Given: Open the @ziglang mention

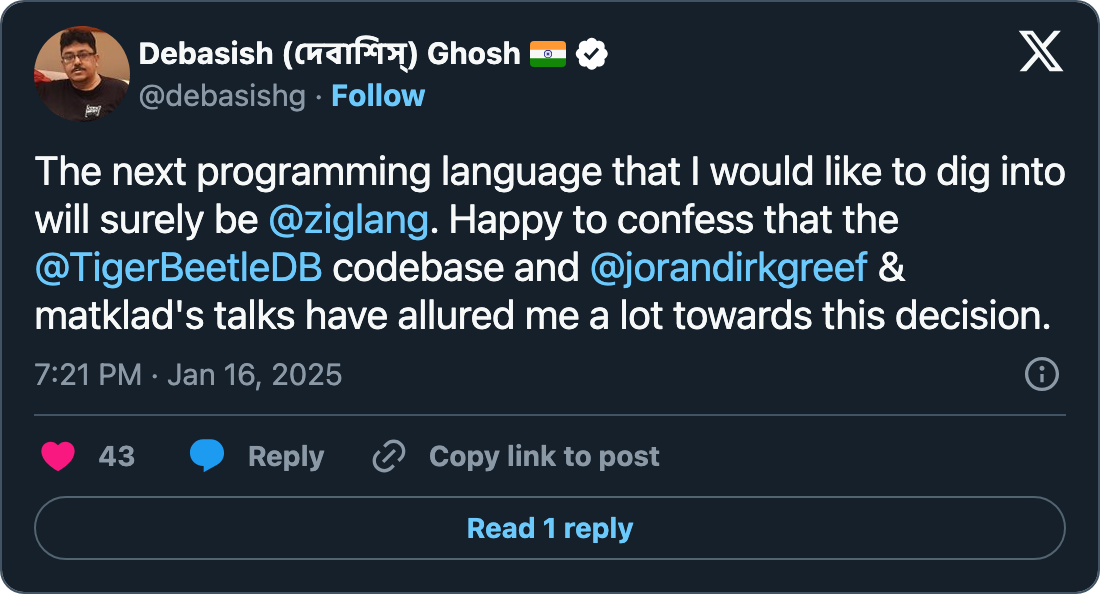Looking at the screenshot, I should point(349,220).
